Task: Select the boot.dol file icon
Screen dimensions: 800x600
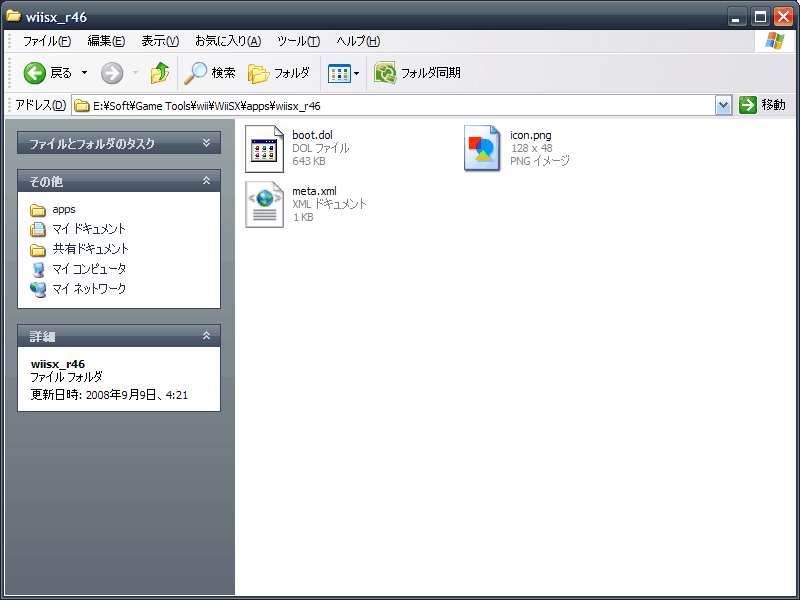Action: click(x=264, y=149)
